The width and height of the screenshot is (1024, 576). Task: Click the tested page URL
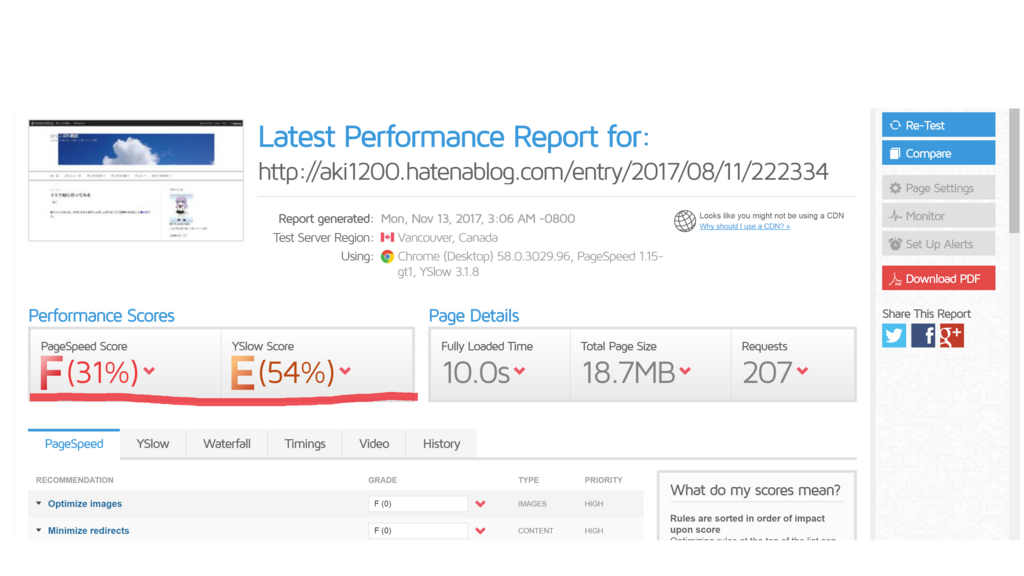click(x=543, y=172)
